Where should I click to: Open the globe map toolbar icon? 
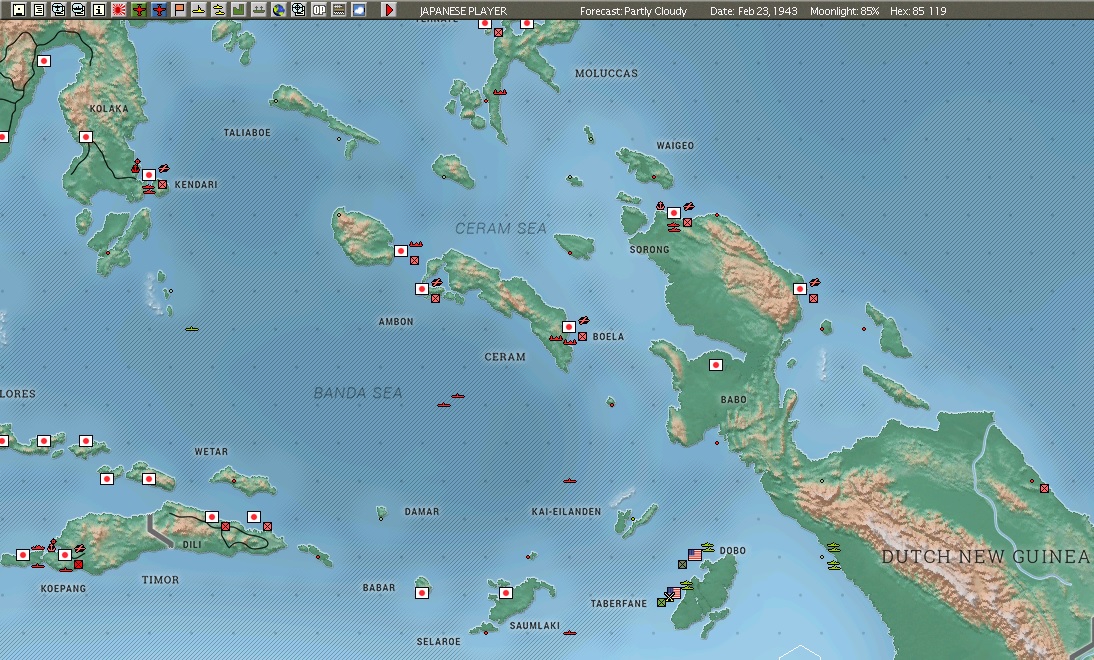point(278,10)
